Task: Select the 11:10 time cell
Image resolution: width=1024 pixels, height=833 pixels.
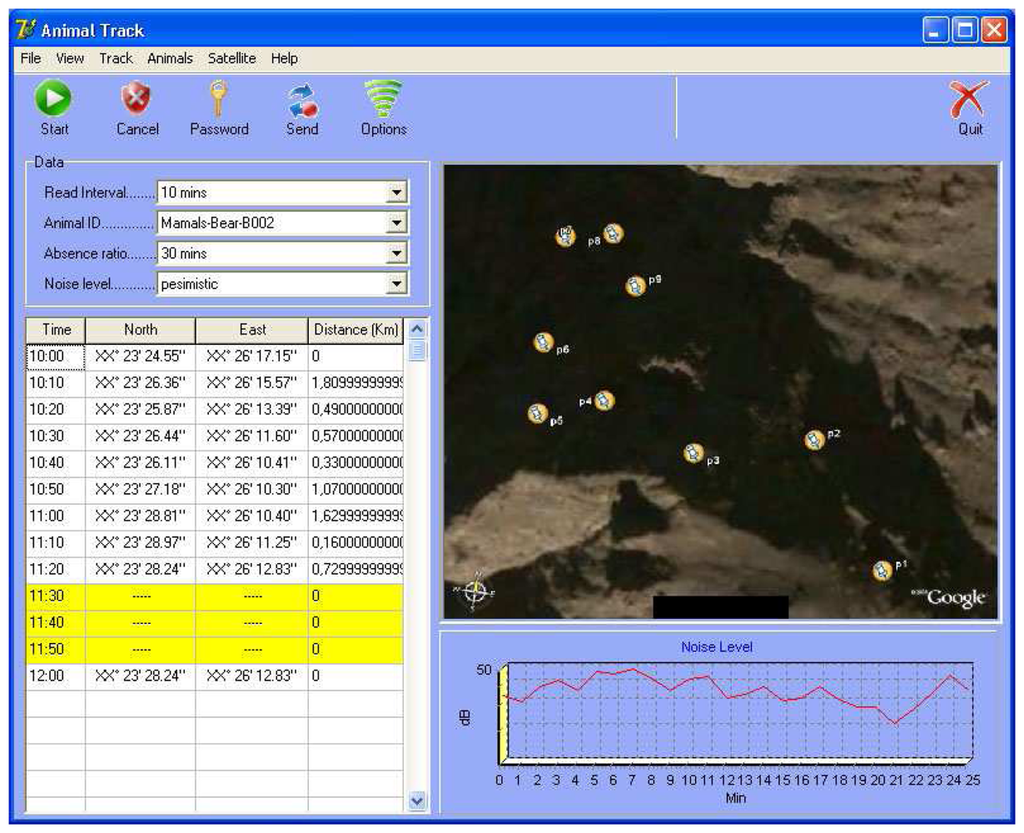Action: point(56,542)
